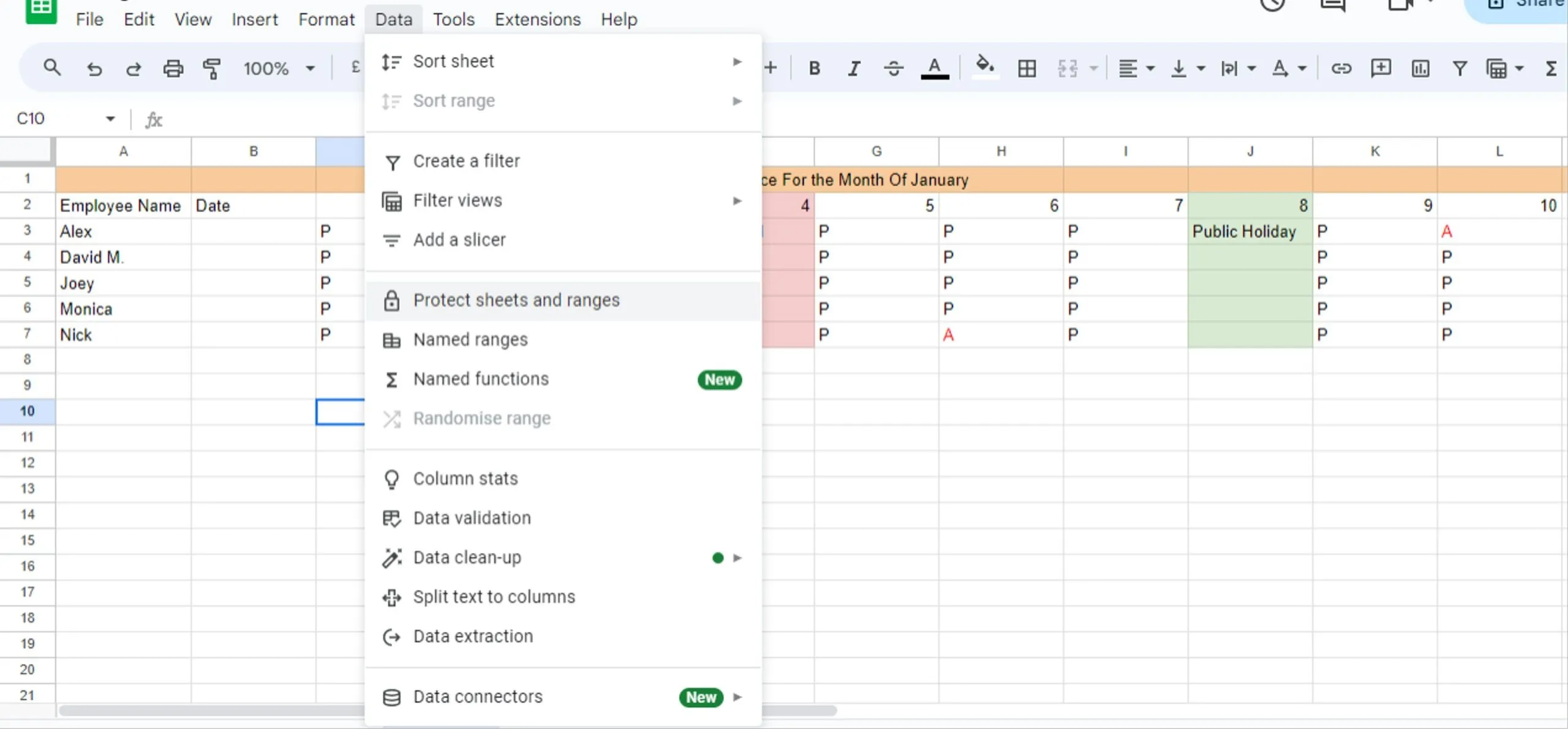Image resolution: width=1568 pixels, height=729 pixels.
Task: Expand Data clean-up submenu
Action: (563, 558)
